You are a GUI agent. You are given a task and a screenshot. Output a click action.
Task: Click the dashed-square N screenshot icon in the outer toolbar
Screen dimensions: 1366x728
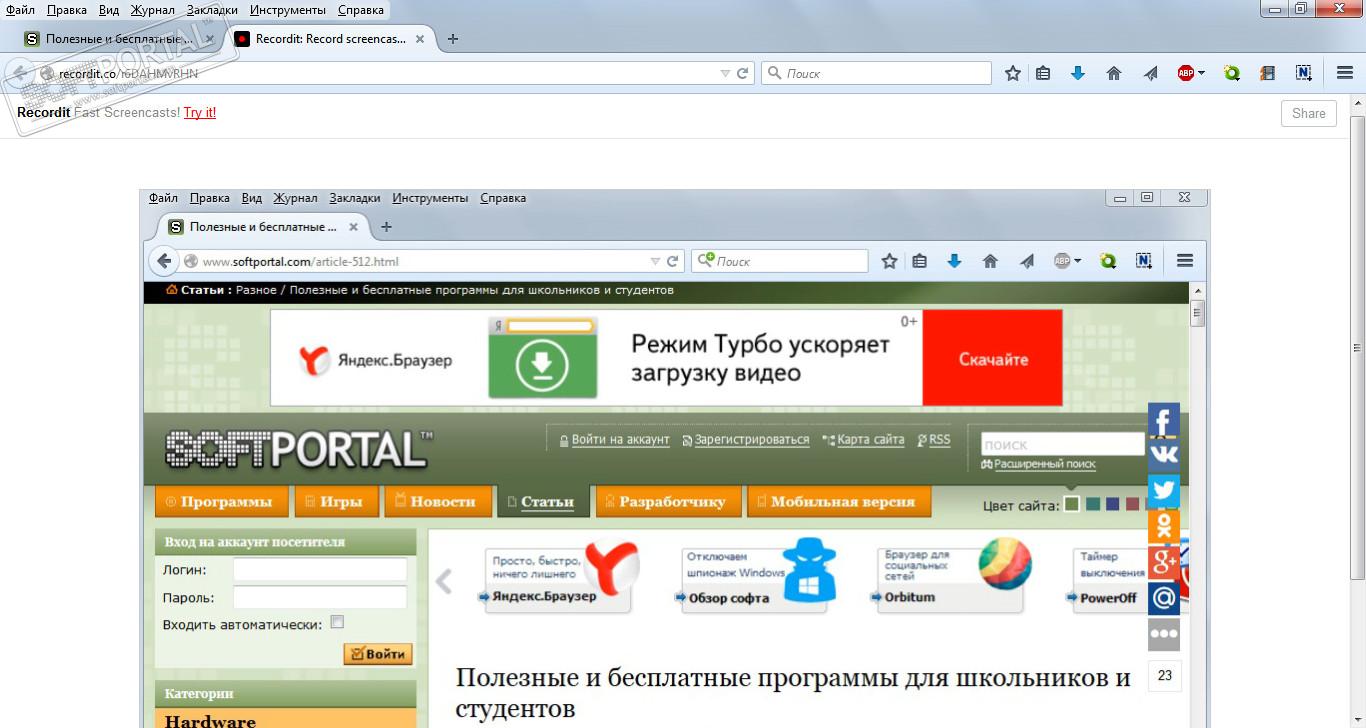coord(1303,73)
